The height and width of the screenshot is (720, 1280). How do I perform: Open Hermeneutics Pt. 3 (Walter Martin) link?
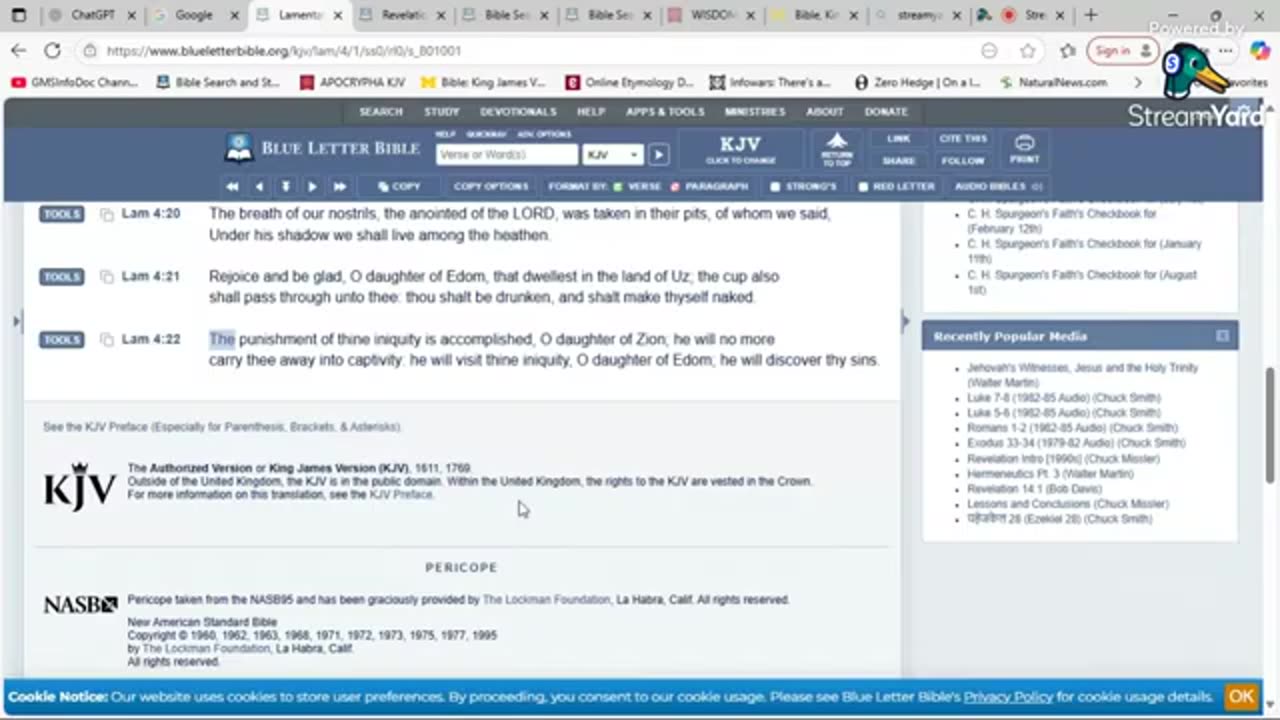click(x=1050, y=474)
